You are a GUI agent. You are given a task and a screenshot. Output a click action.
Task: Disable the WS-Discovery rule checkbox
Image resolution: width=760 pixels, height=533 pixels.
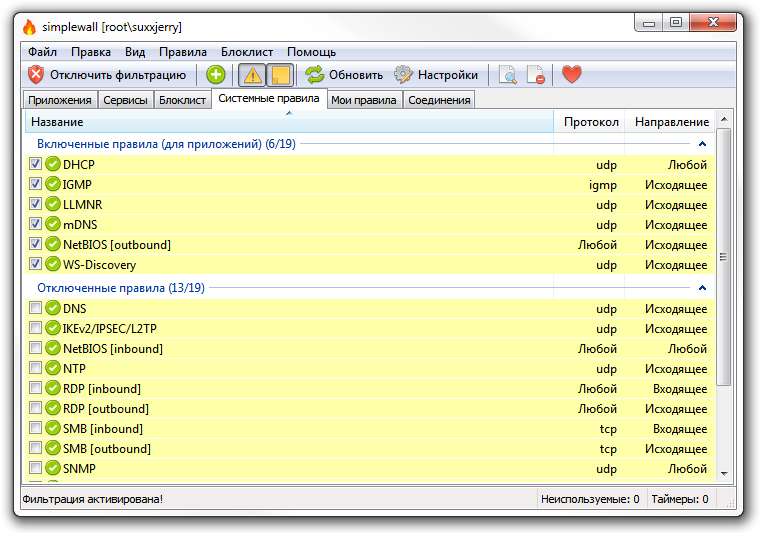click(36, 264)
